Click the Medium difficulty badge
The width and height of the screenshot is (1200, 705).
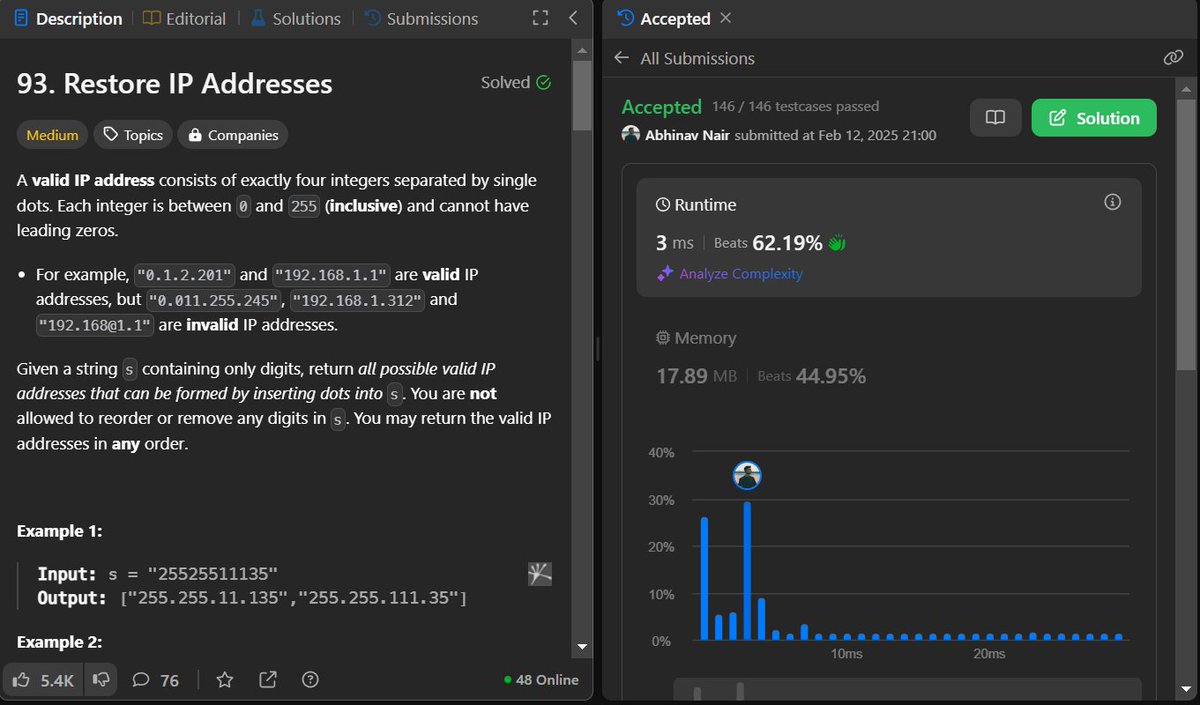(x=52, y=135)
